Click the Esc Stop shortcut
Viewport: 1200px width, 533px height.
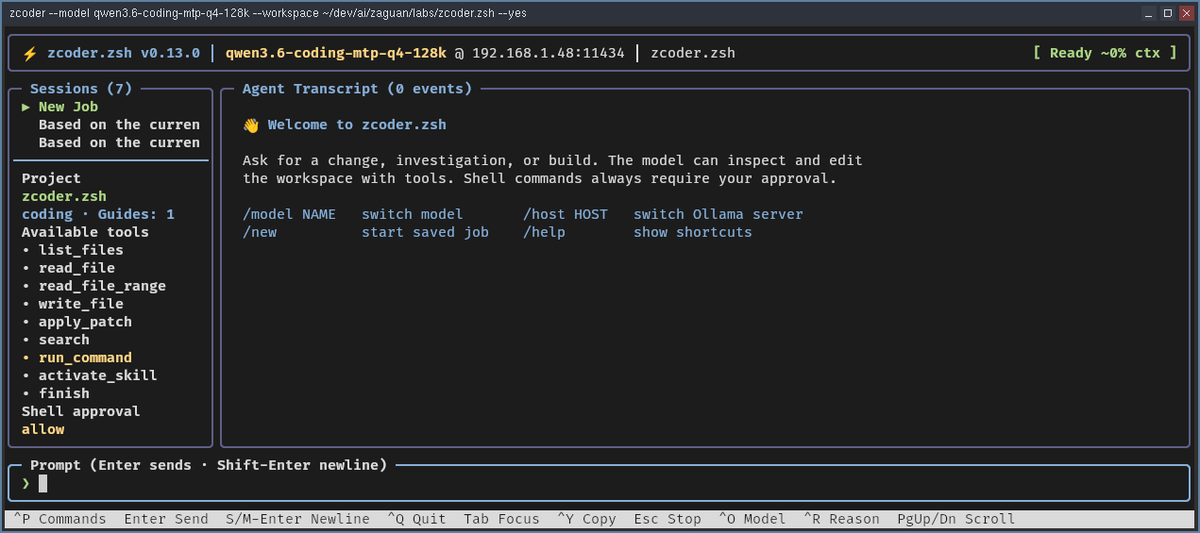pos(667,519)
